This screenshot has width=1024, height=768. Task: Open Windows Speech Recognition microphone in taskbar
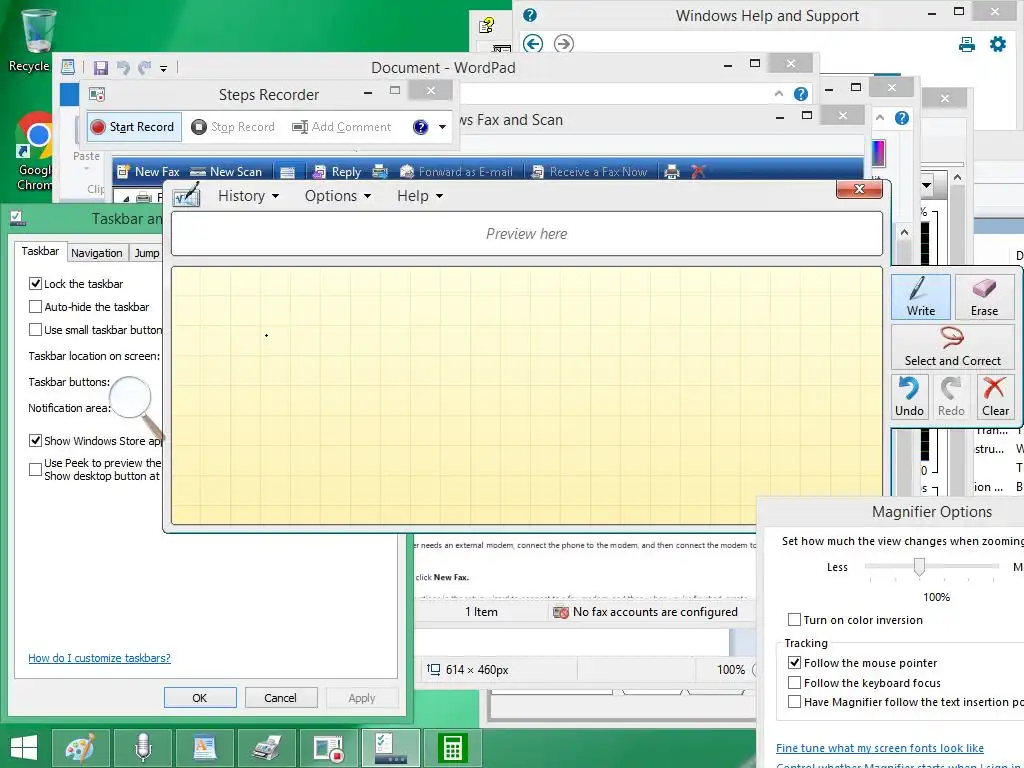pyautogui.click(x=143, y=747)
